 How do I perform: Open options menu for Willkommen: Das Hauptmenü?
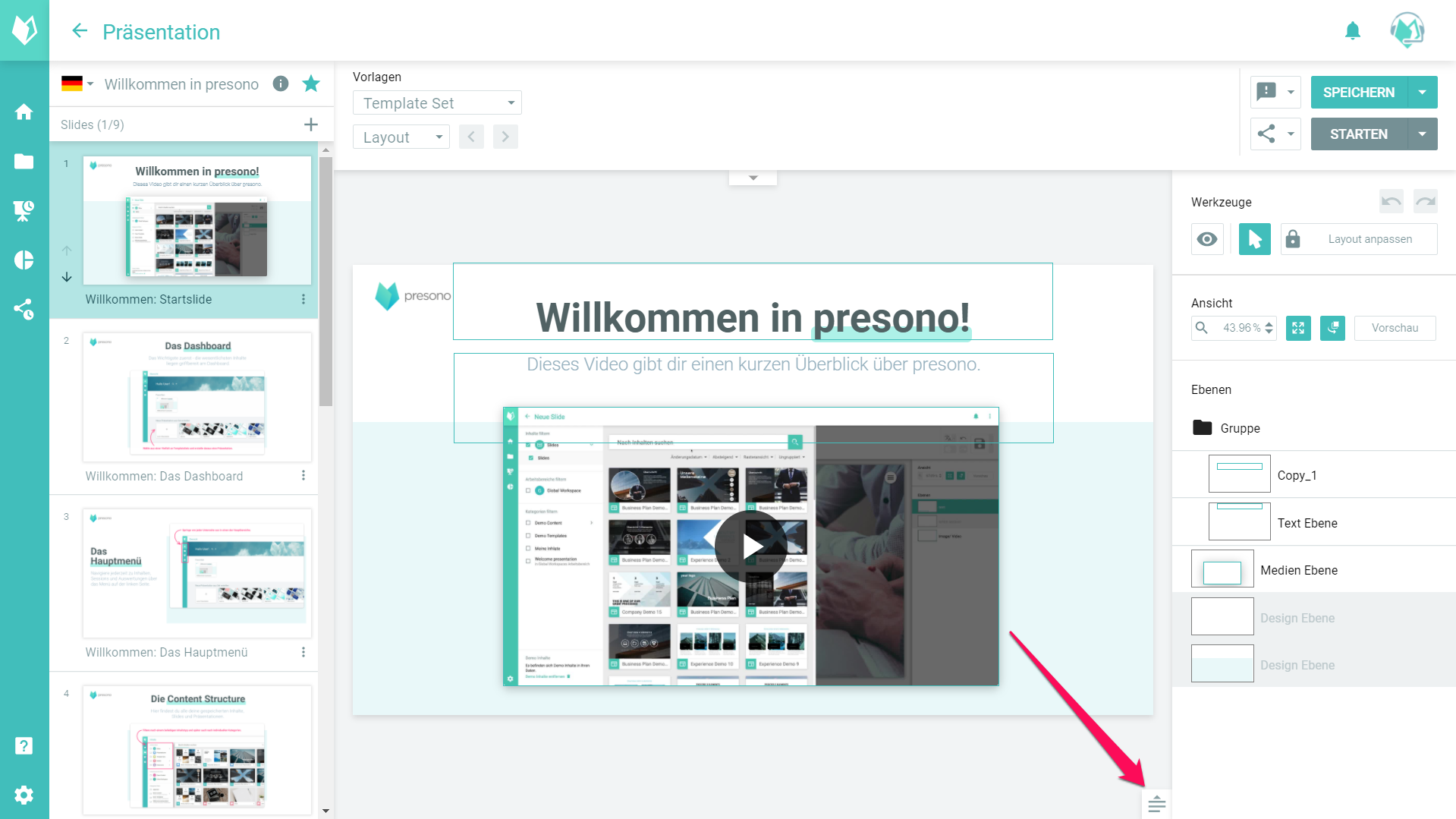coord(303,652)
